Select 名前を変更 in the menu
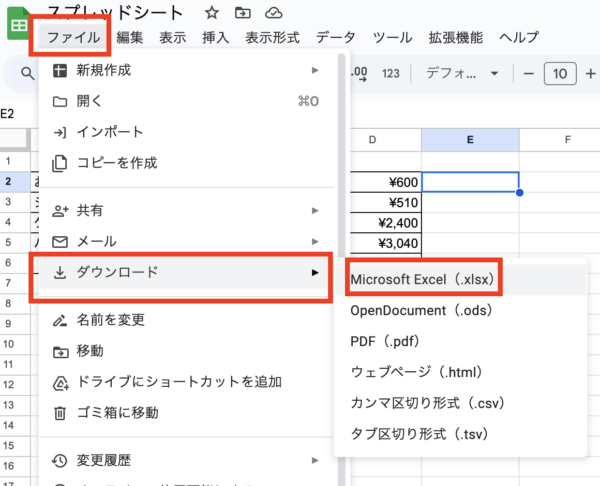600x486 pixels. 186,320
